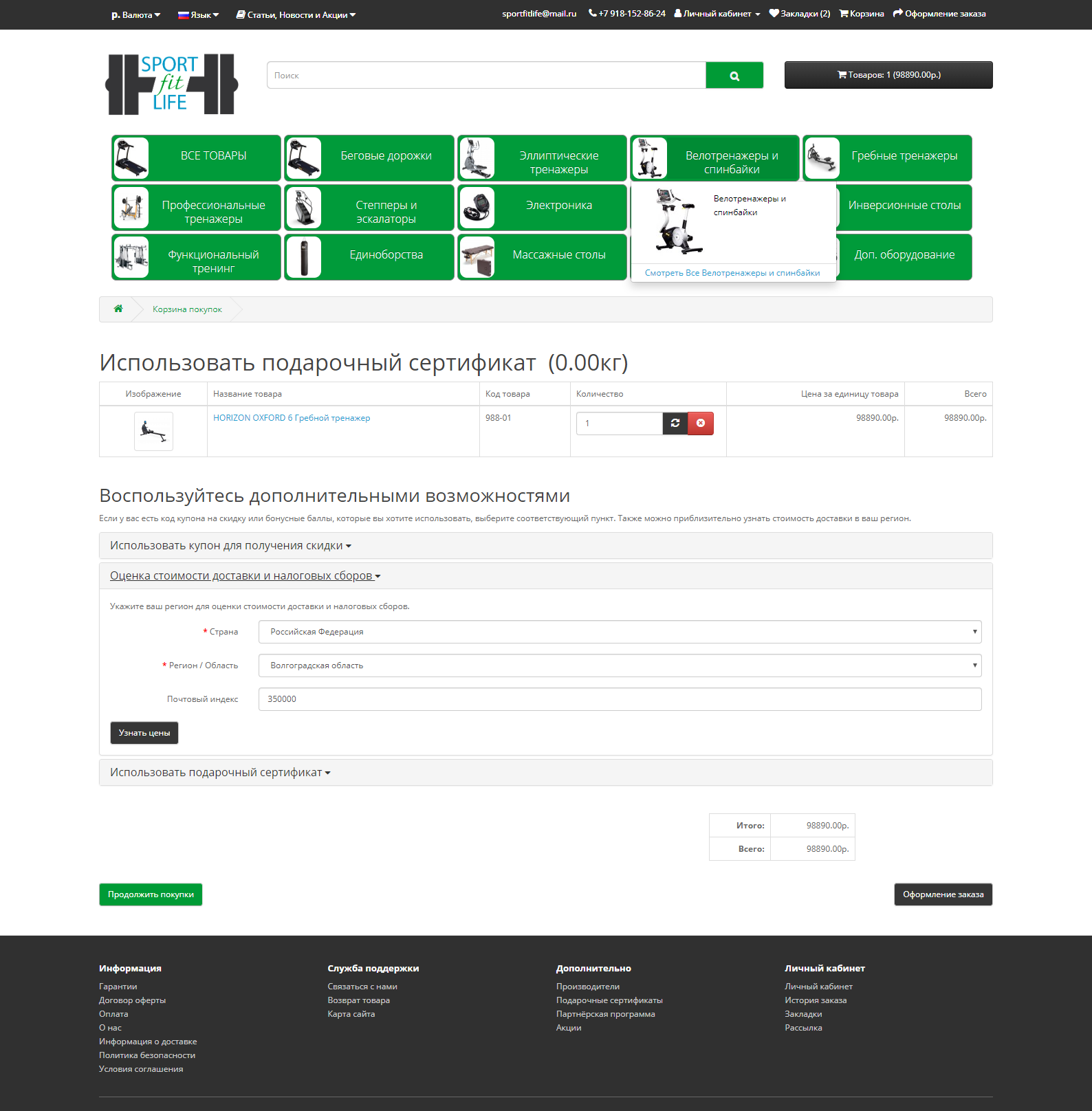Viewport: 1092px width, 1111px height.
Task: Open the Беговые дорожки category
Action: click(369, 158)
